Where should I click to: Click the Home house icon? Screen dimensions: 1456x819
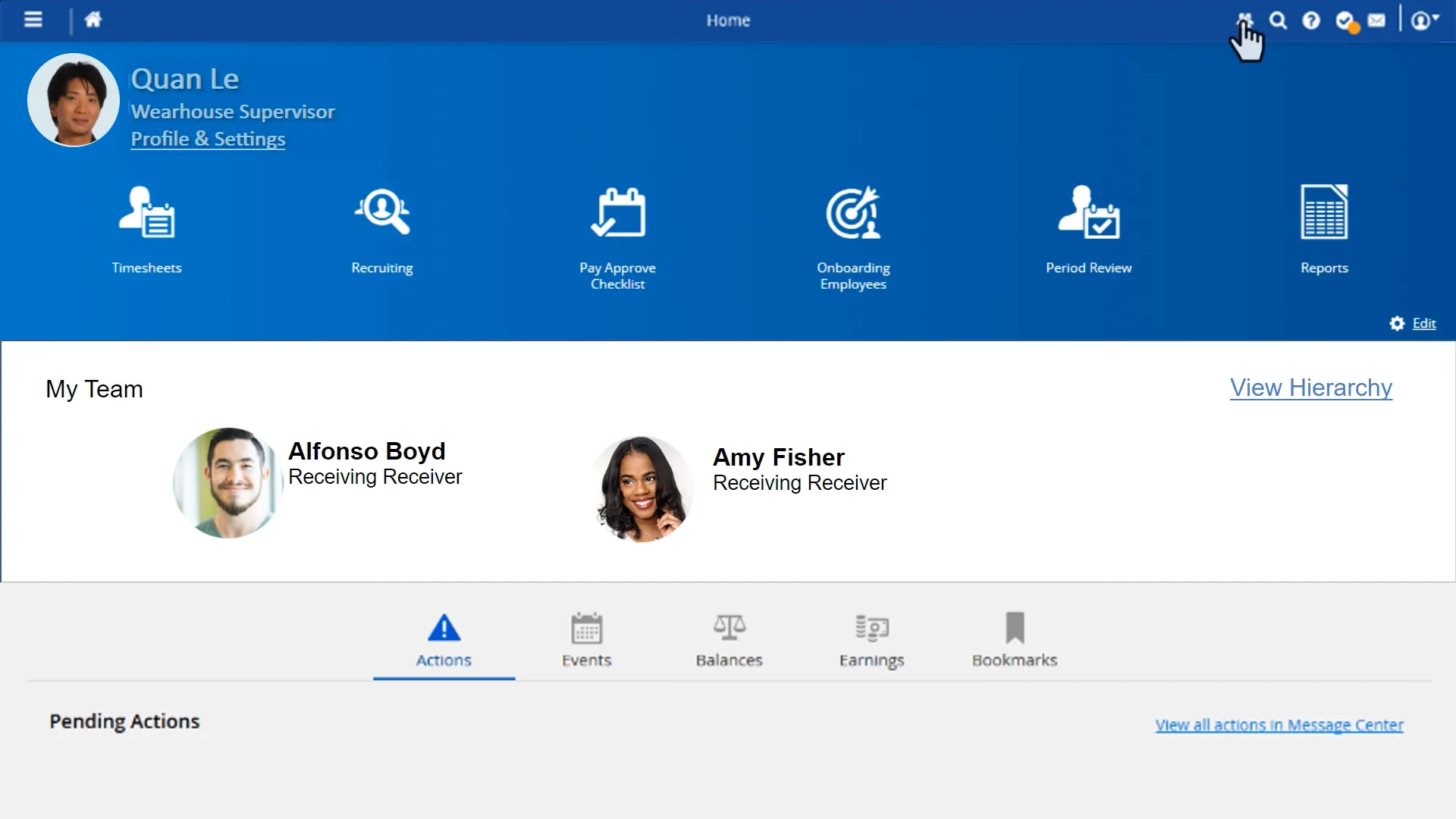point(93,20)
